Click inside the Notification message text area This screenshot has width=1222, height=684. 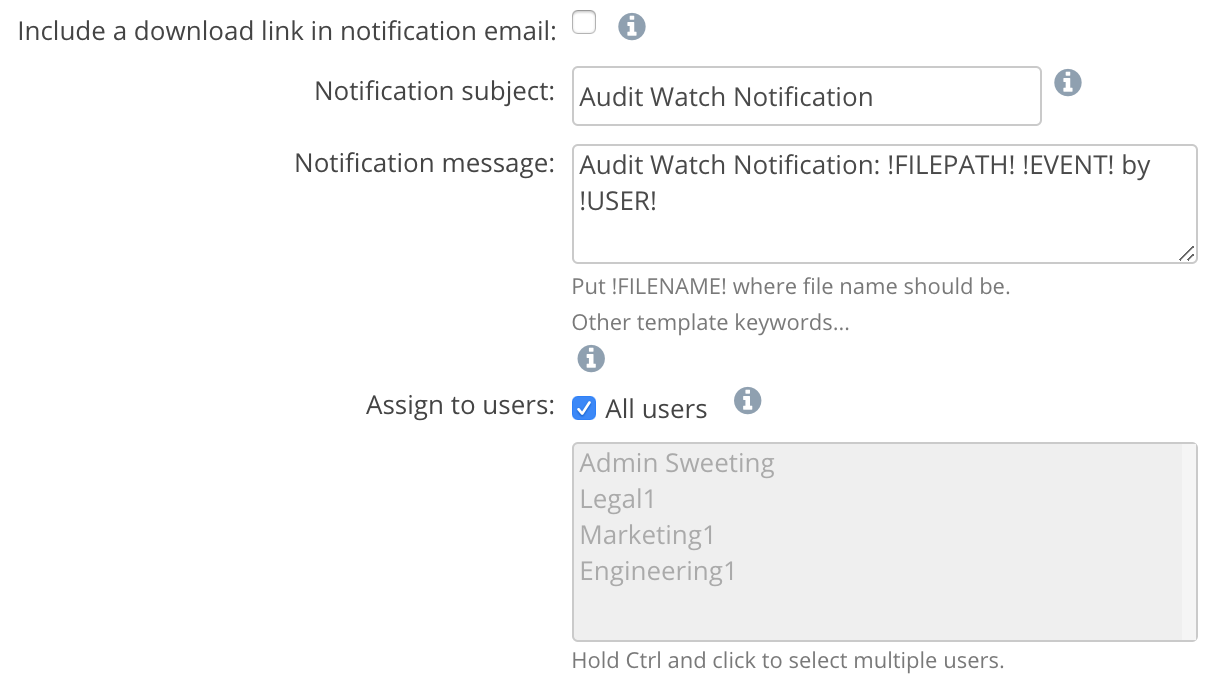(x=884, y=204)
